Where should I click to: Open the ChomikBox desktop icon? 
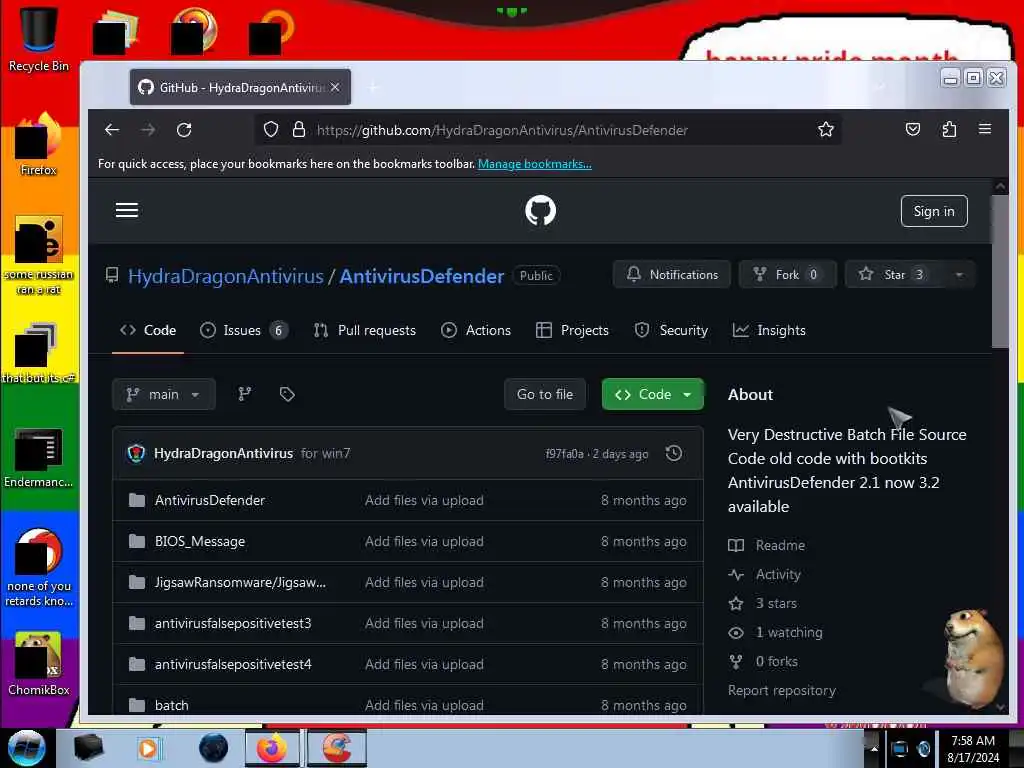pos(39,663)
